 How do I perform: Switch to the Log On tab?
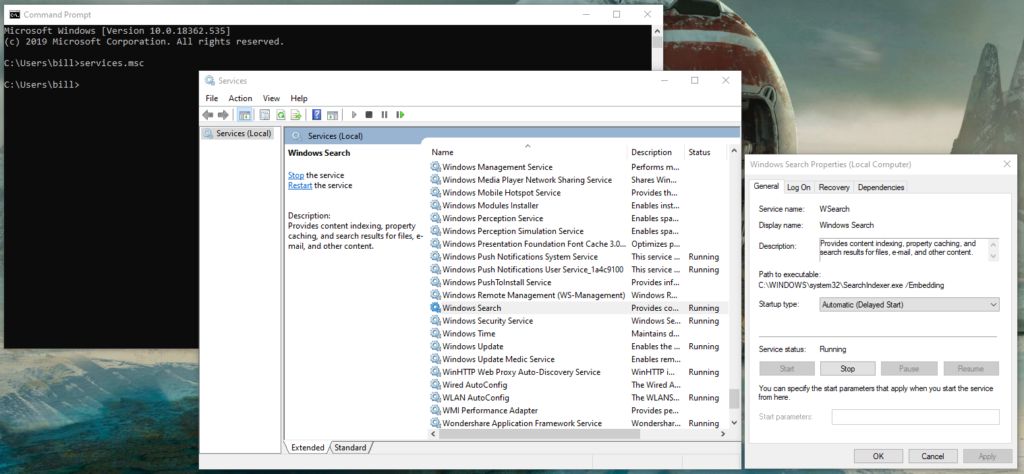point(799,187)
